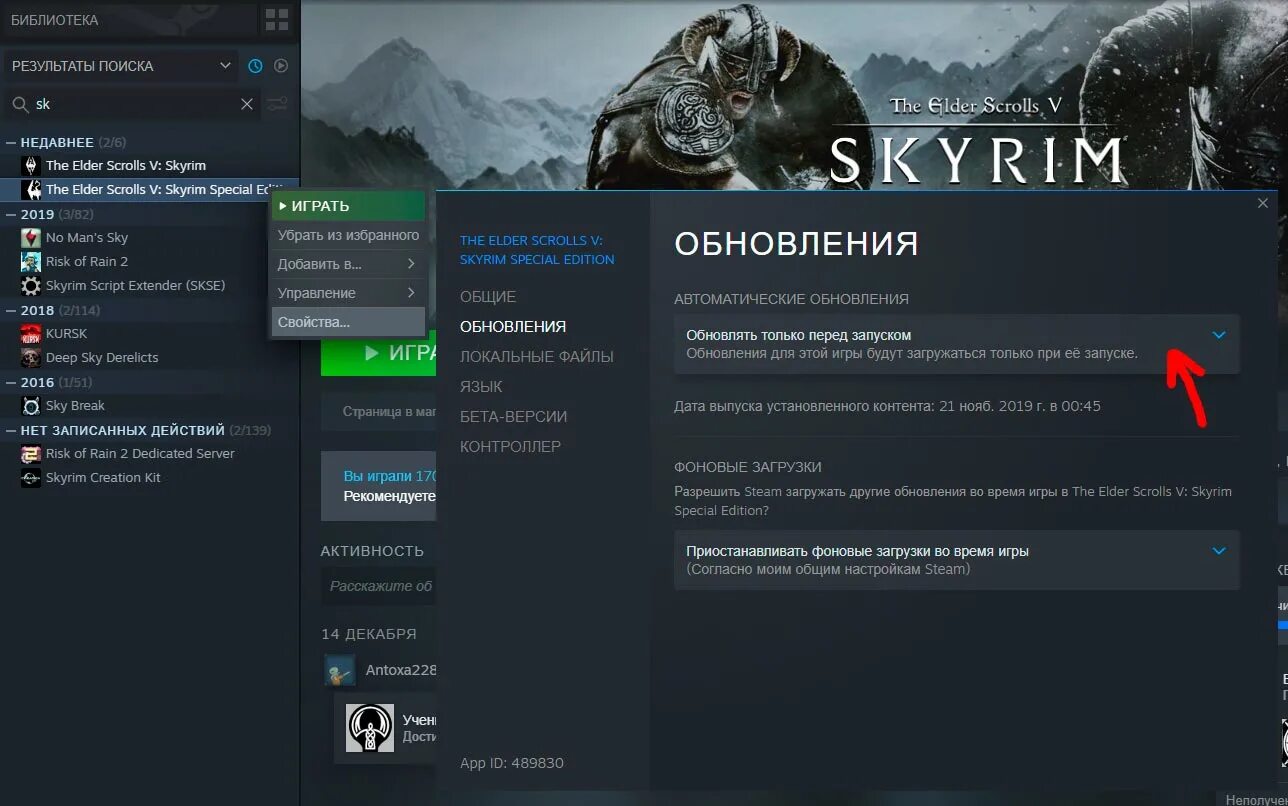Screen dimensions: 1288x806
Task: Select Sky Break in library
Action: coord(150,405)
